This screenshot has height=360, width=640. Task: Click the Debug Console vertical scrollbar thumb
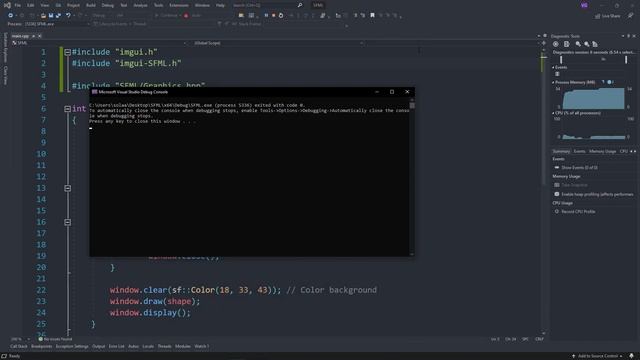pos(412,105)
